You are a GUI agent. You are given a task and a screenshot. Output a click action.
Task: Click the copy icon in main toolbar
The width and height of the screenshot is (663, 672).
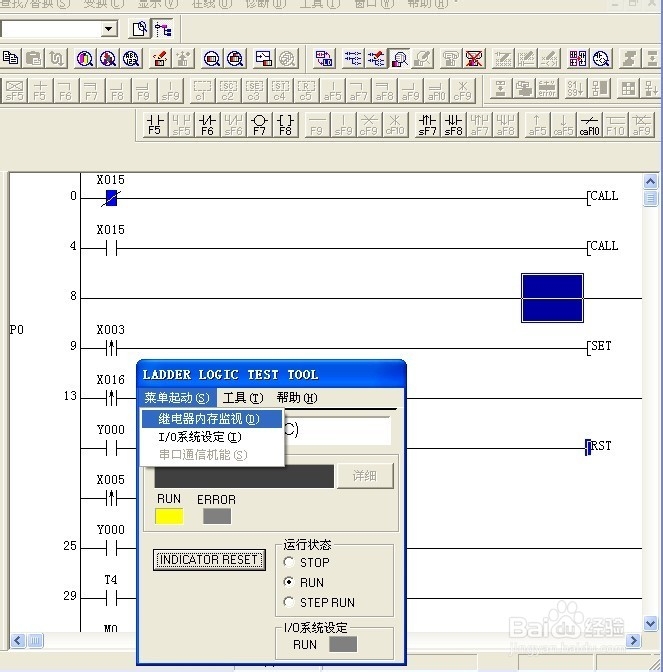click(x=10, y=58)
